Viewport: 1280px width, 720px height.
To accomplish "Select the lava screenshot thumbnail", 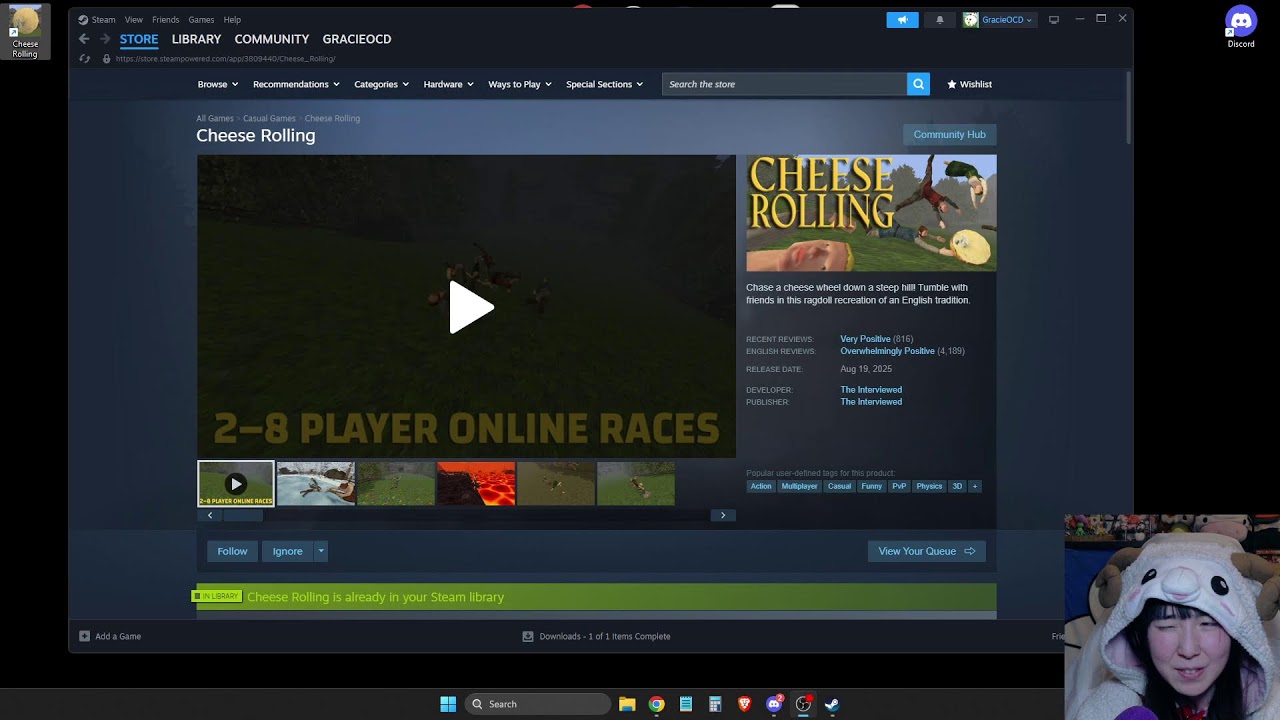I will [475, 483].
